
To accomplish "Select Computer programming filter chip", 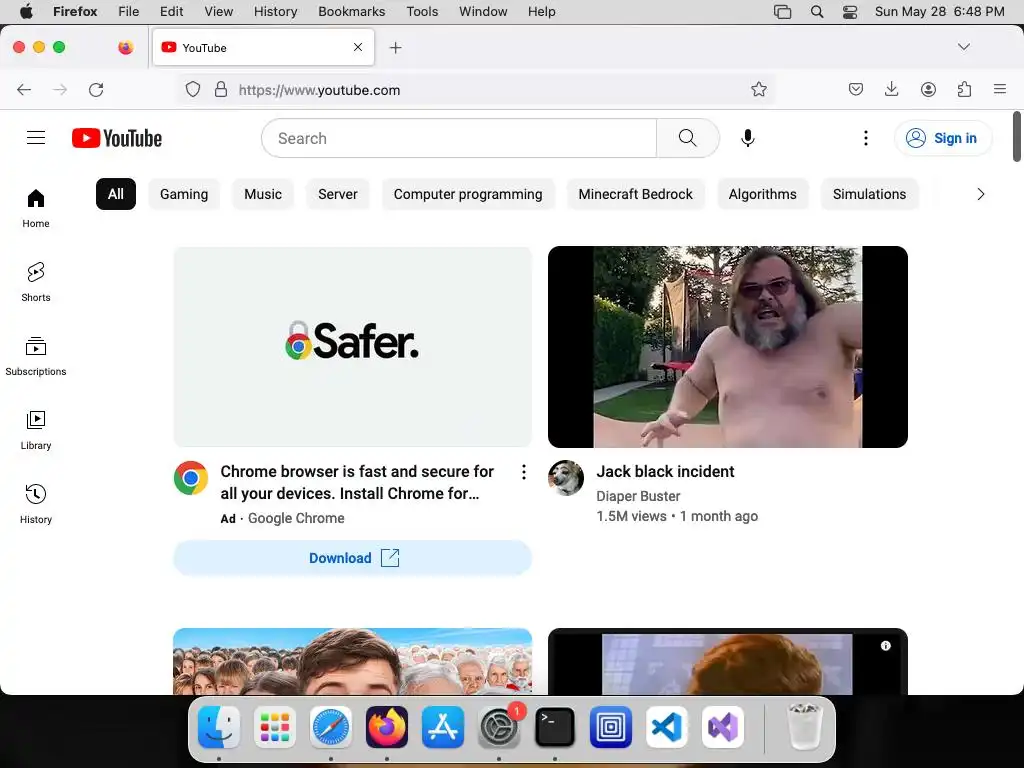I will pyautogui.click(x=468, y=194).
